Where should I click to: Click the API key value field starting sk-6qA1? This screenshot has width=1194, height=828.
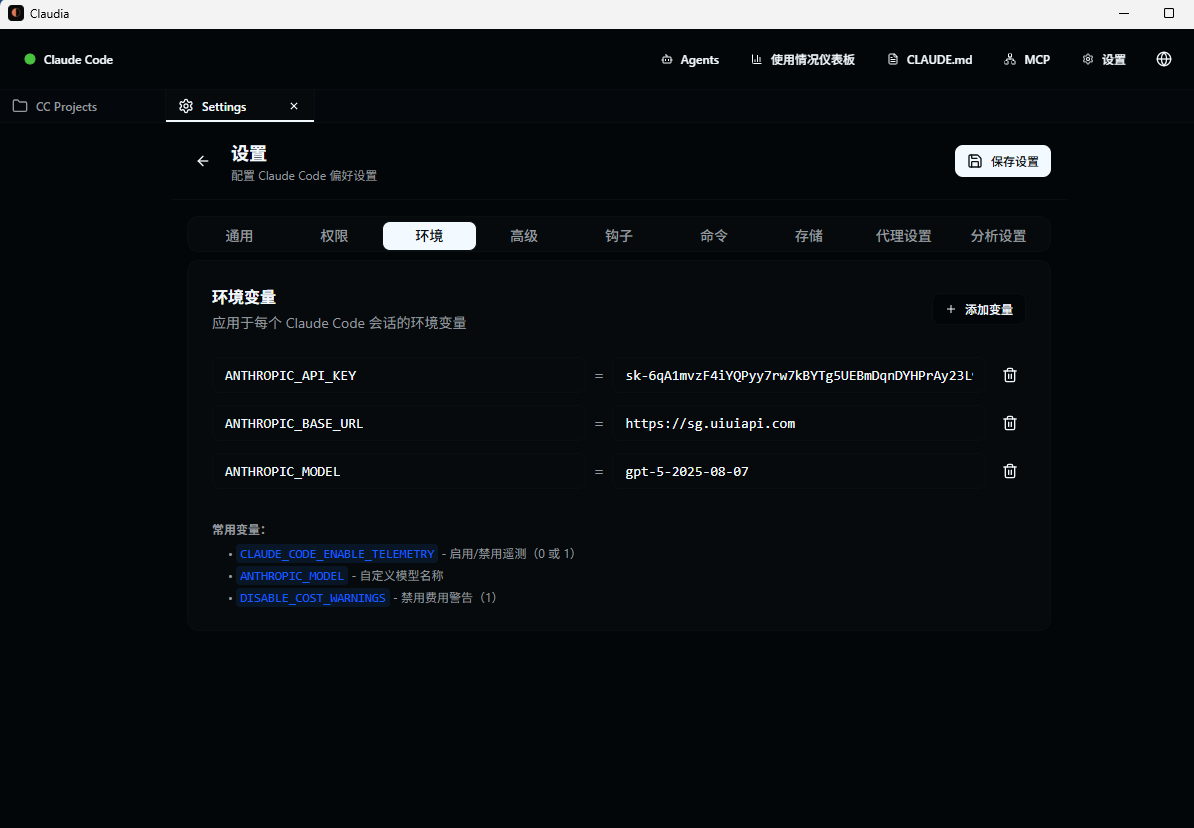click(x=799, y=375)
